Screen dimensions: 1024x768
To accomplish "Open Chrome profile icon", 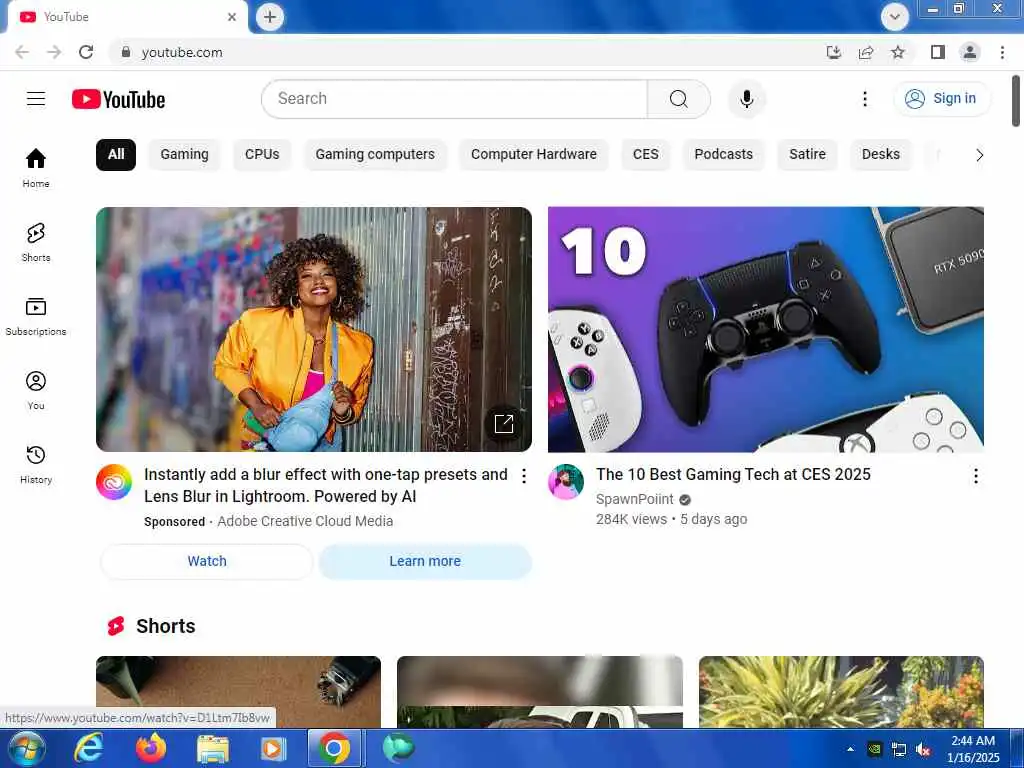I will 970,52.
